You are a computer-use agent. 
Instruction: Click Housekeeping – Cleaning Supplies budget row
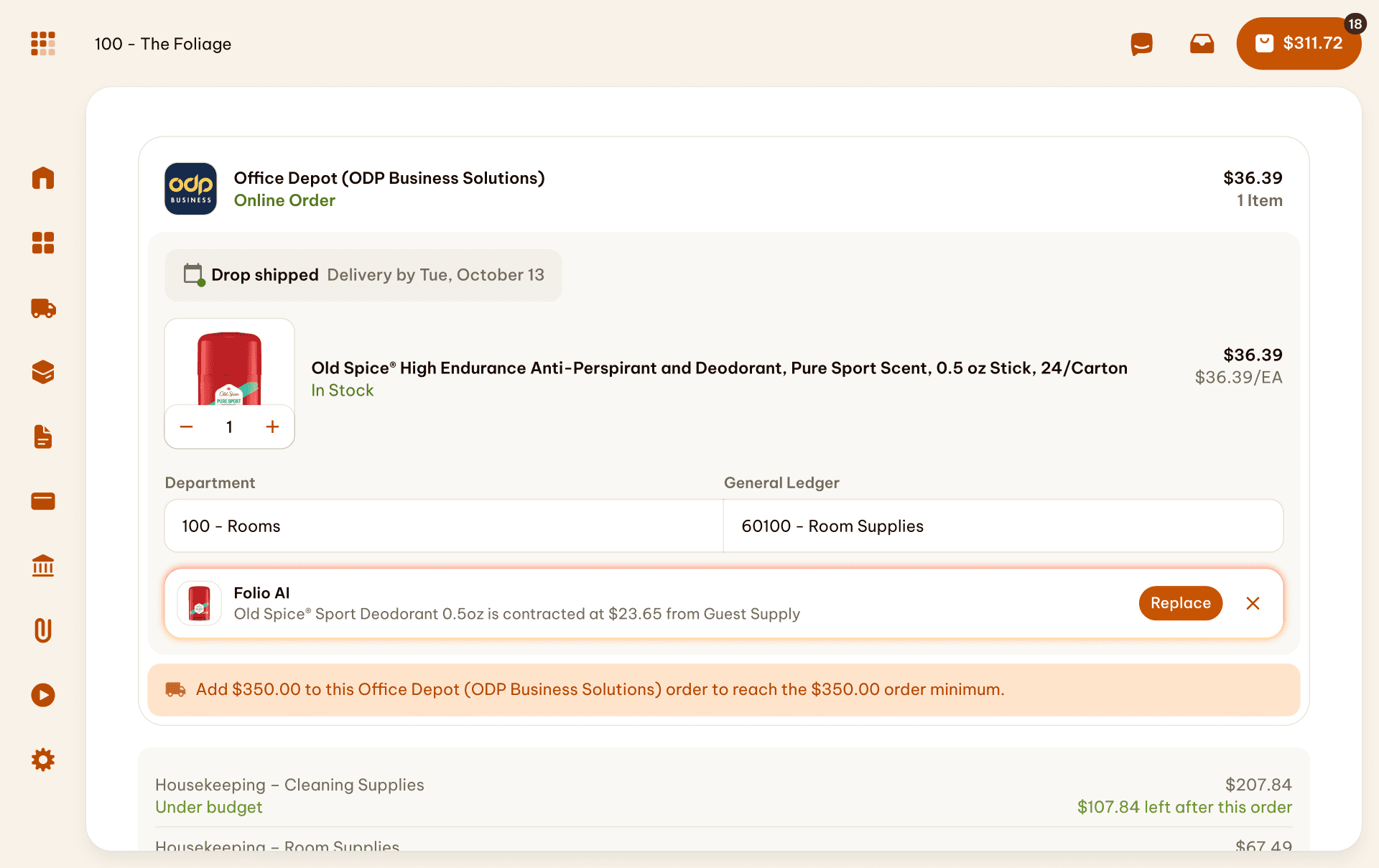click(724, 795)
